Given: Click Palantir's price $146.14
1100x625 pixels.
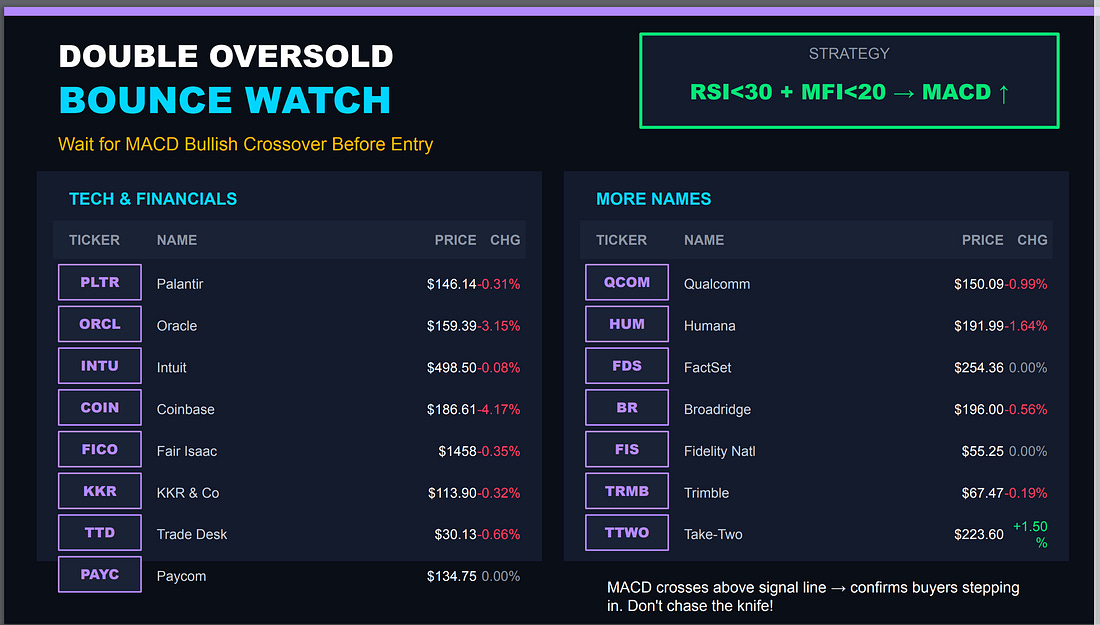Looking at the screenshot, I should click(452, 284).
